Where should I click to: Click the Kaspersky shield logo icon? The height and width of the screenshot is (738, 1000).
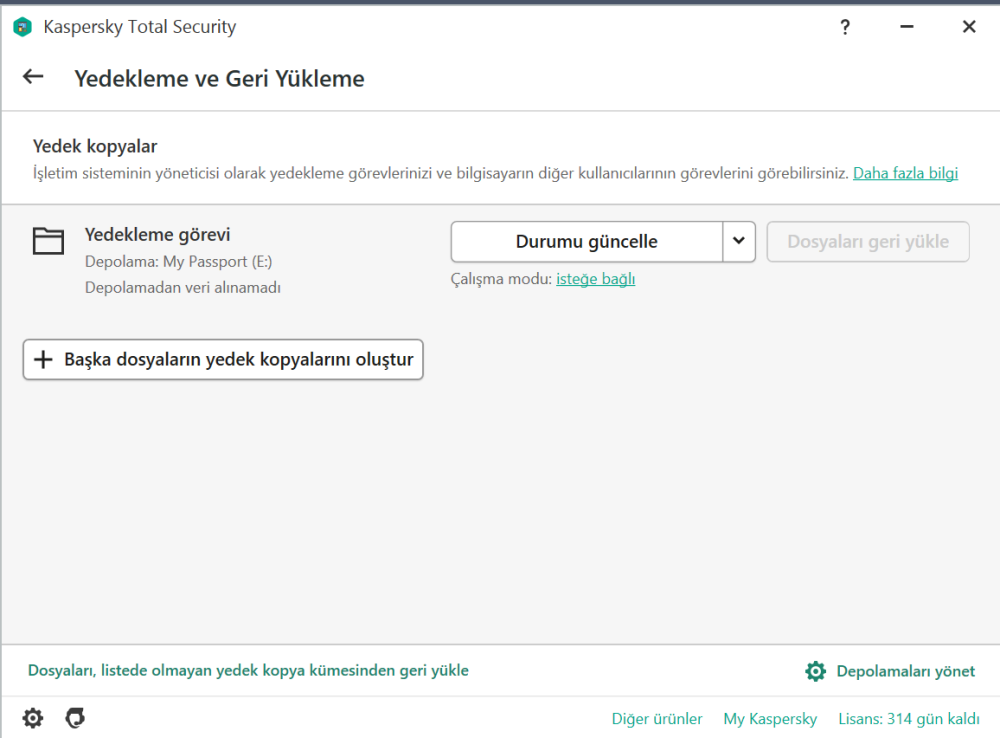coord(22,27)
